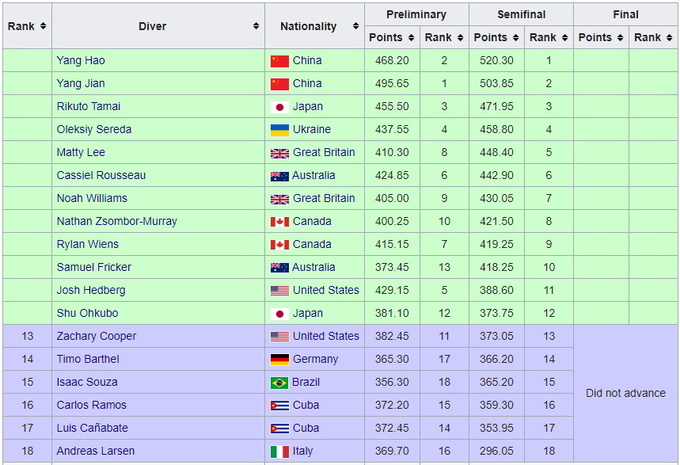Click the Japan flag beside Rikuto Tamai

(279, 107)
